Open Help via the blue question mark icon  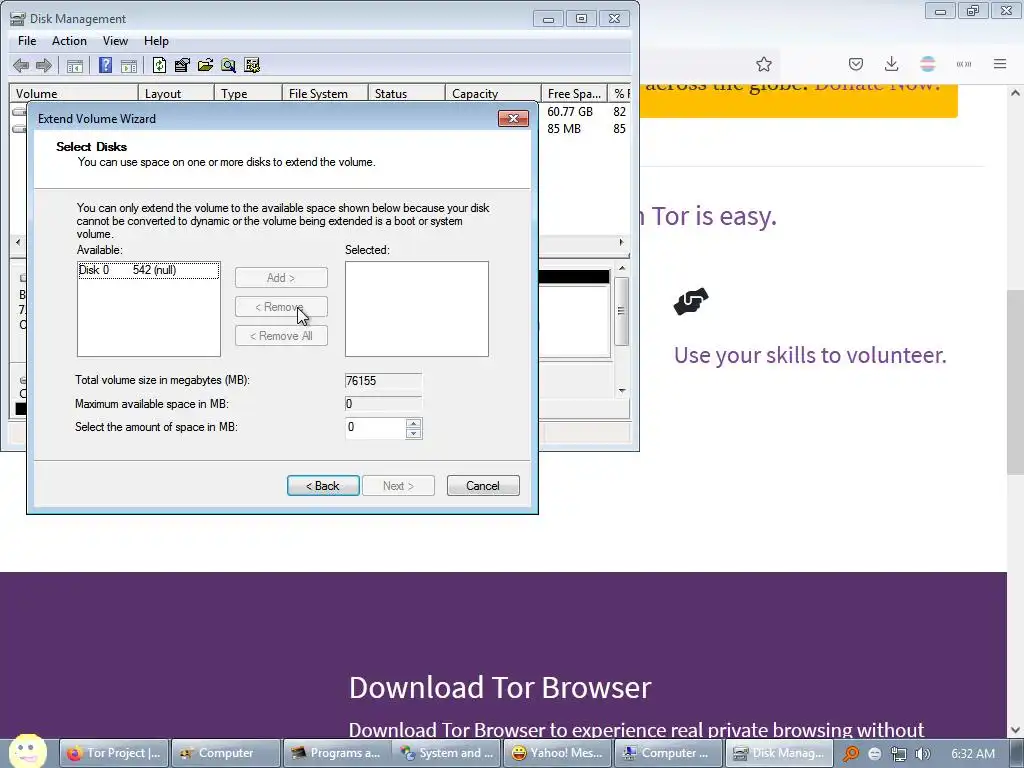(105, 65)
